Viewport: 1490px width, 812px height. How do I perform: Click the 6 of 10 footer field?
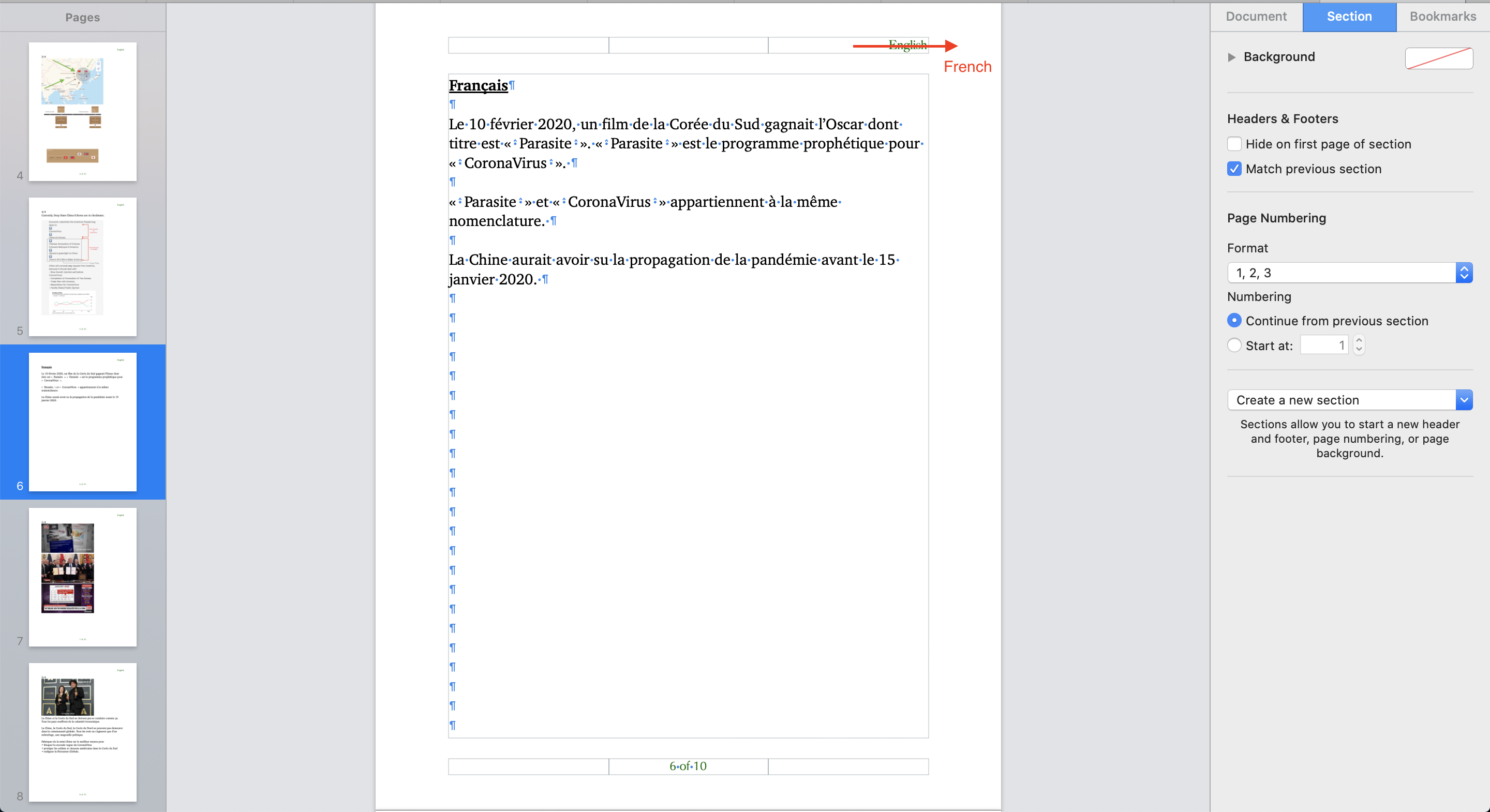(x=688, y=766)
